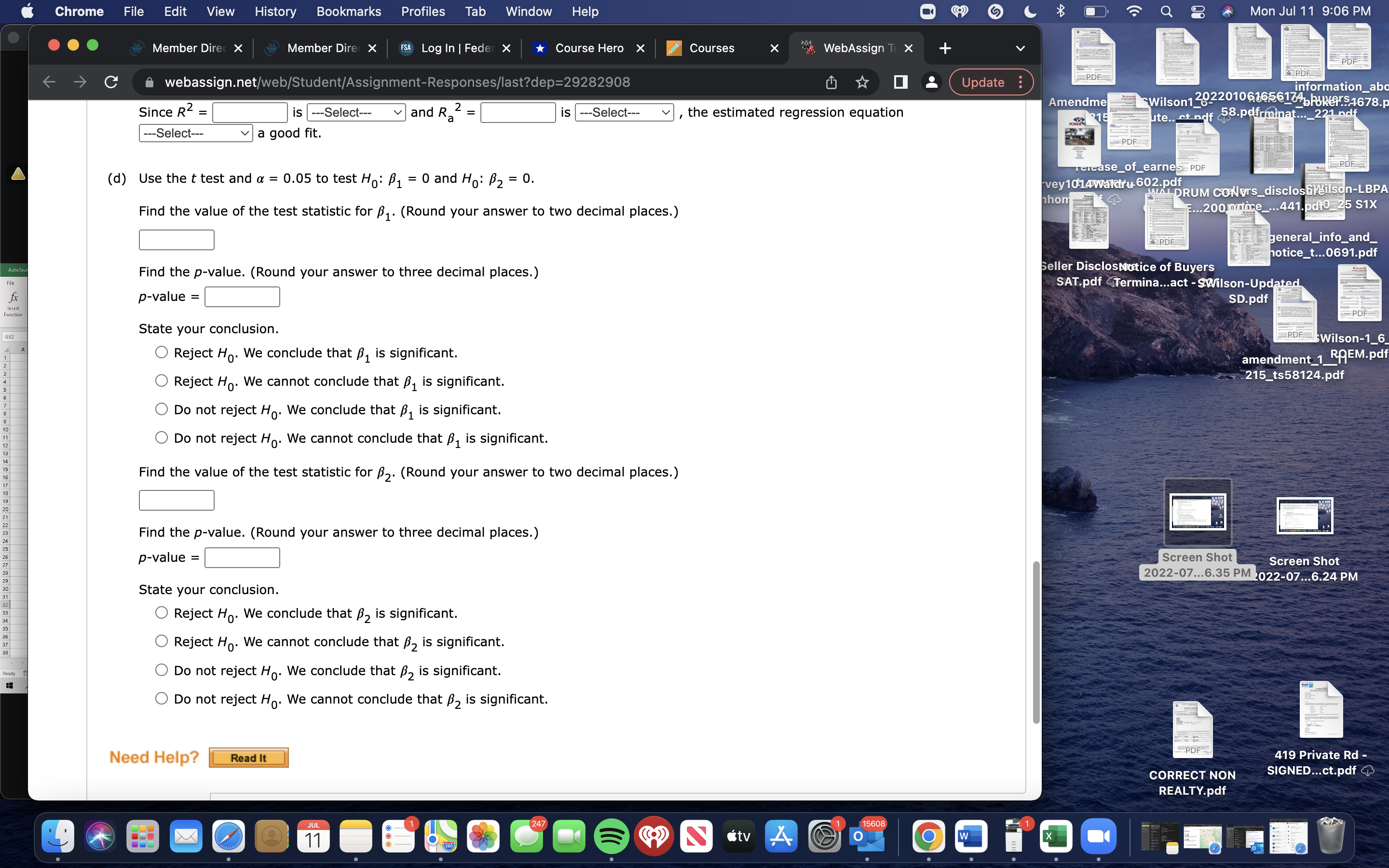Screen dimensions: 1389x868
Task: Expand the tab search chevron in Chrome
Action: [1020, 48]
